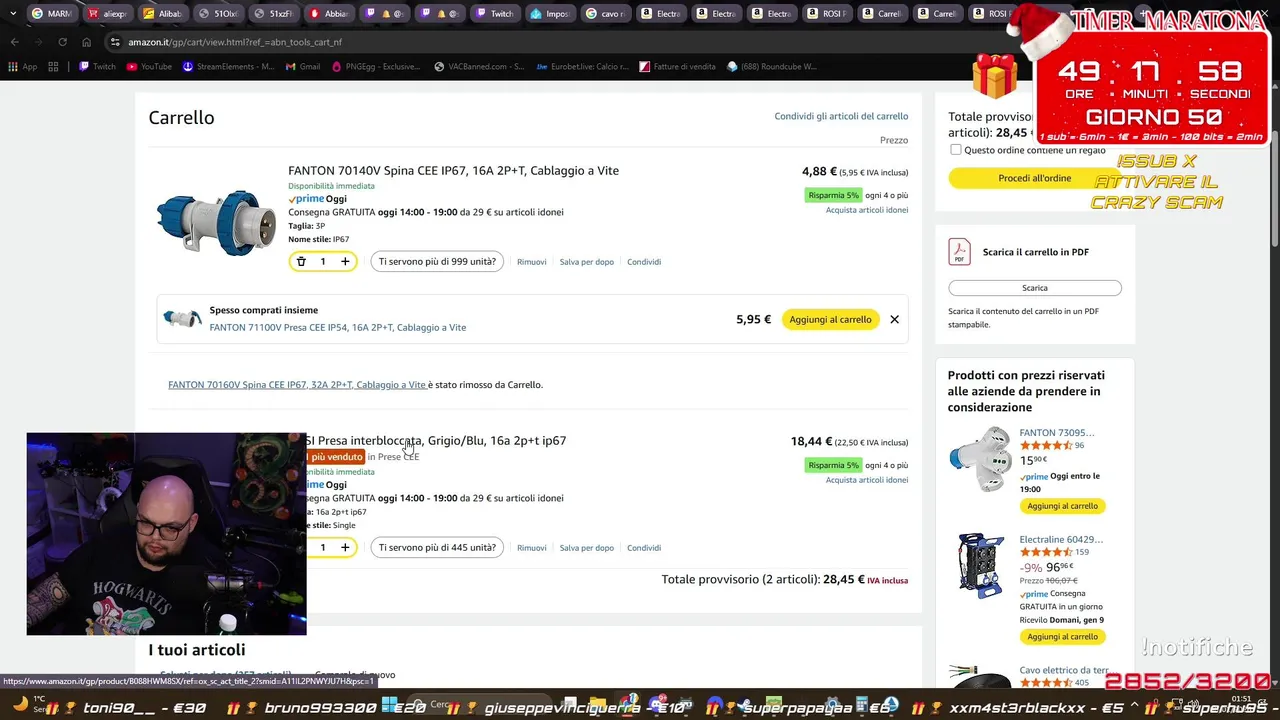The image size is (1280, 720).
Task: Open removed FANTON 70160V Spina 32A link
Action: [297, 385]
